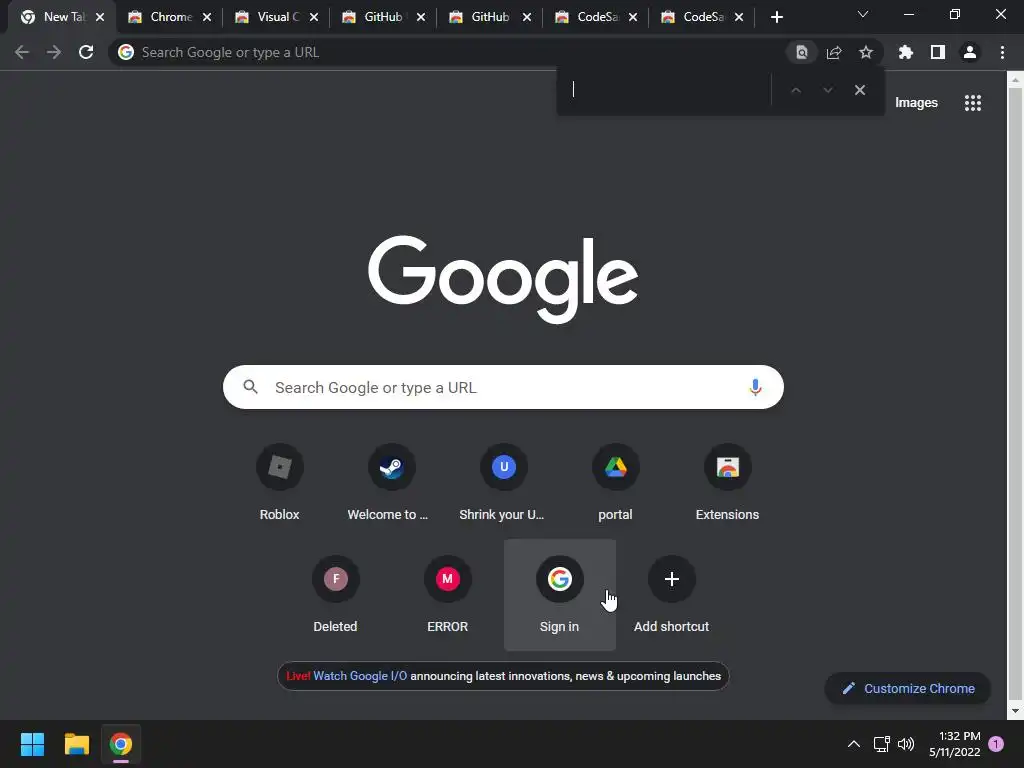Close the find bar
Image resolution: width=1024 pixels, height=768 pixels.
(860, 90)
